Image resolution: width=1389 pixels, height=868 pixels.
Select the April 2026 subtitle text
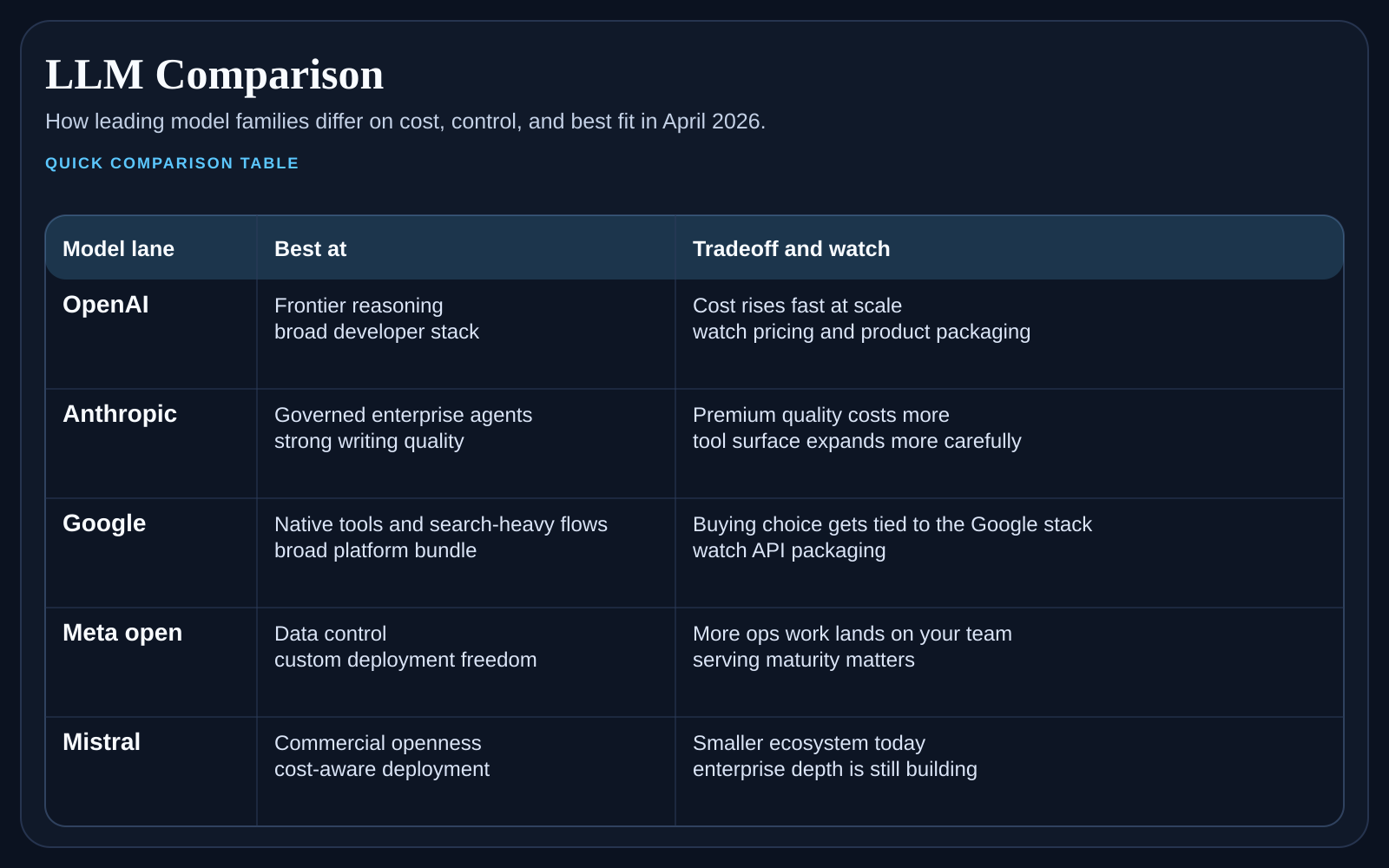tap(405, 122)
